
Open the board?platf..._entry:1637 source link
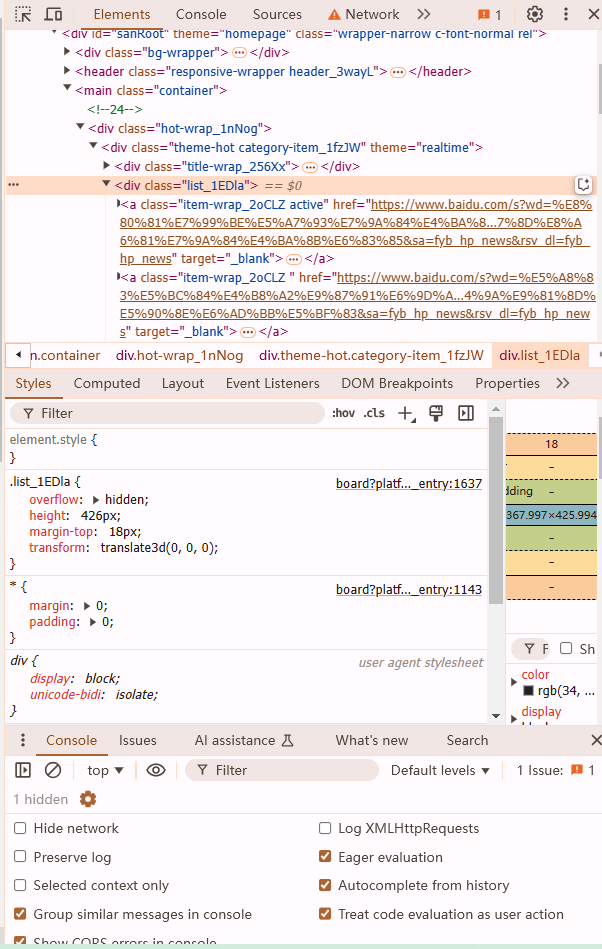point(408,483)
